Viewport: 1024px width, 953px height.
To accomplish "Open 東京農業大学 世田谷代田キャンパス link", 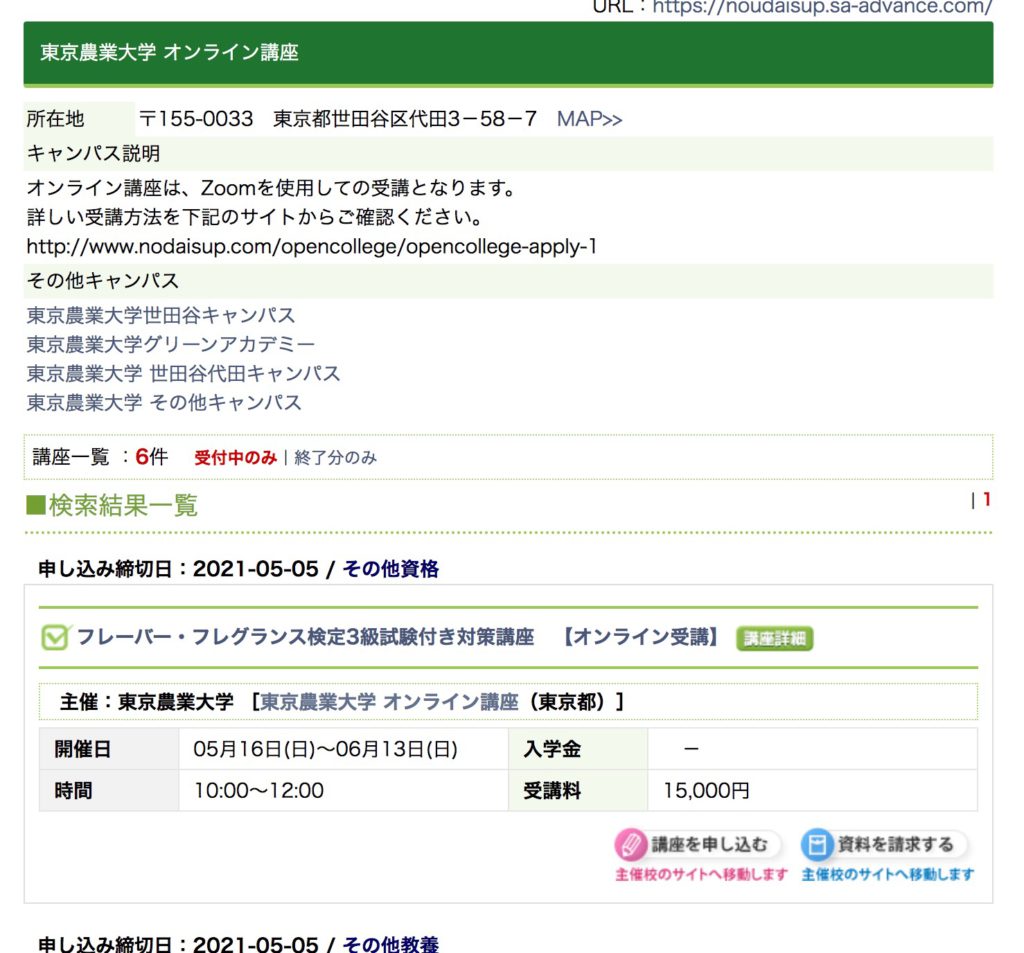I will coord(184,374).
